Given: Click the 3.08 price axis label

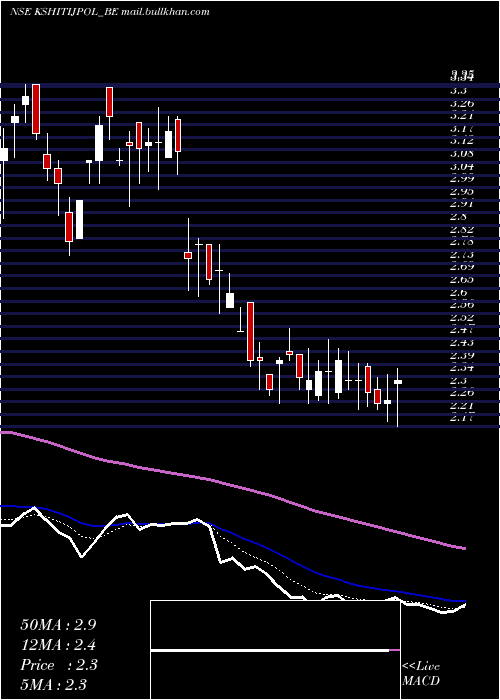Looking at the screenshot, I should click(x=462, y=154).
